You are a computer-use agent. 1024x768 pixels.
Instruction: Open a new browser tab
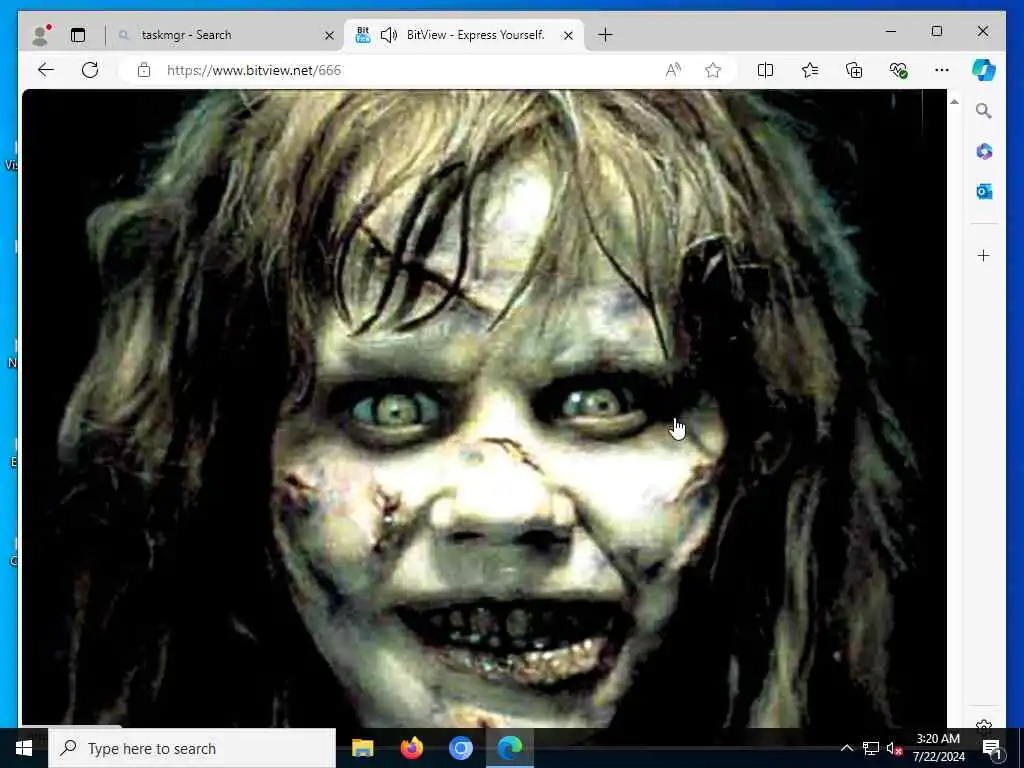605,35
